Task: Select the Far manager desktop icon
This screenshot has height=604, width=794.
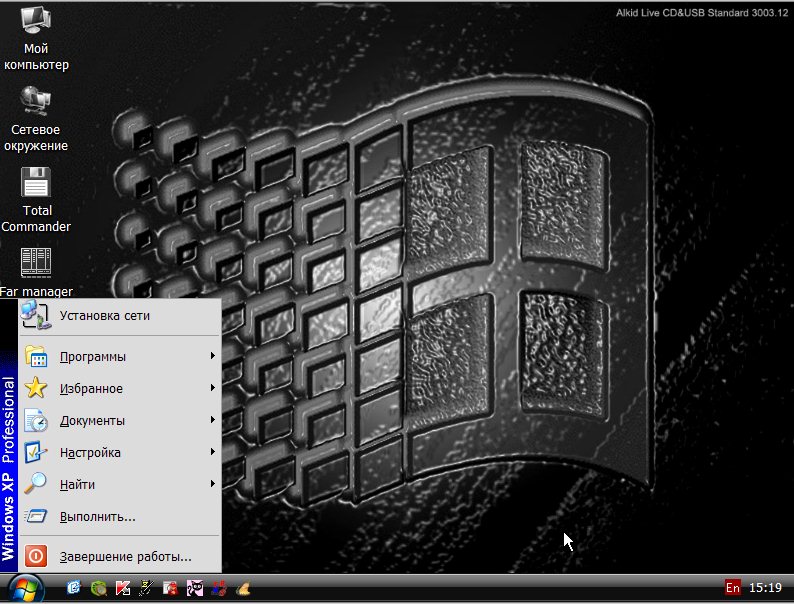Action: [x=36, y=272]
